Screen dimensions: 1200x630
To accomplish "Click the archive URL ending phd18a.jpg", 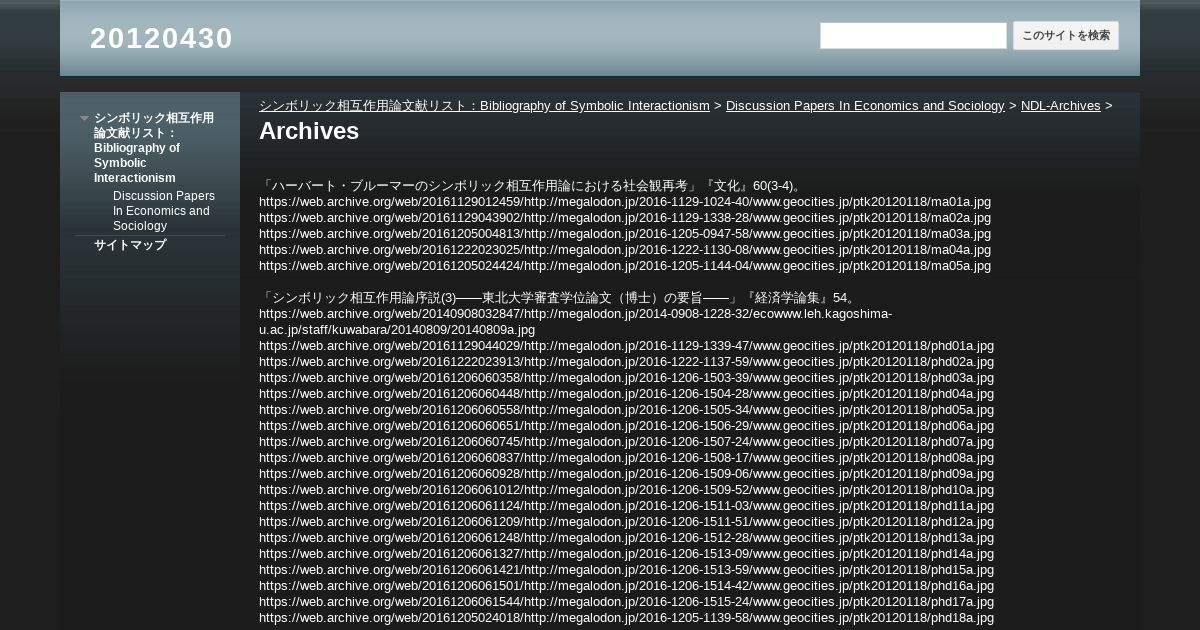I will [626, 618].
